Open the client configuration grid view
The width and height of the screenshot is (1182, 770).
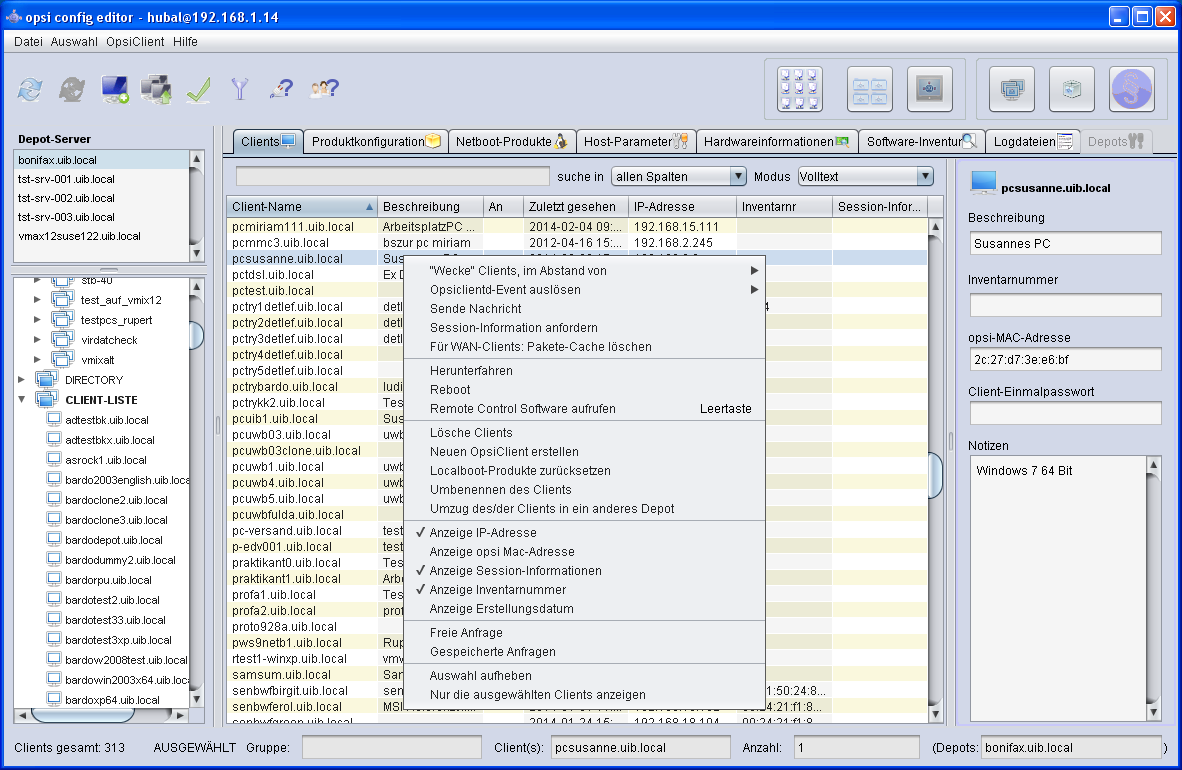tap(799, 90)
